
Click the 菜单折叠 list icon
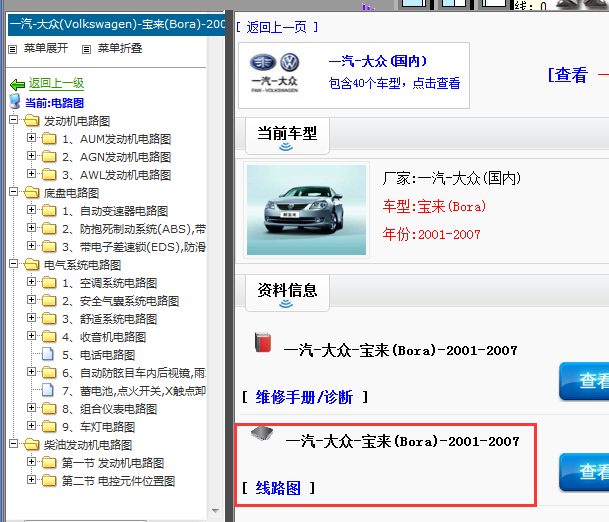click(x=86, y=49)
